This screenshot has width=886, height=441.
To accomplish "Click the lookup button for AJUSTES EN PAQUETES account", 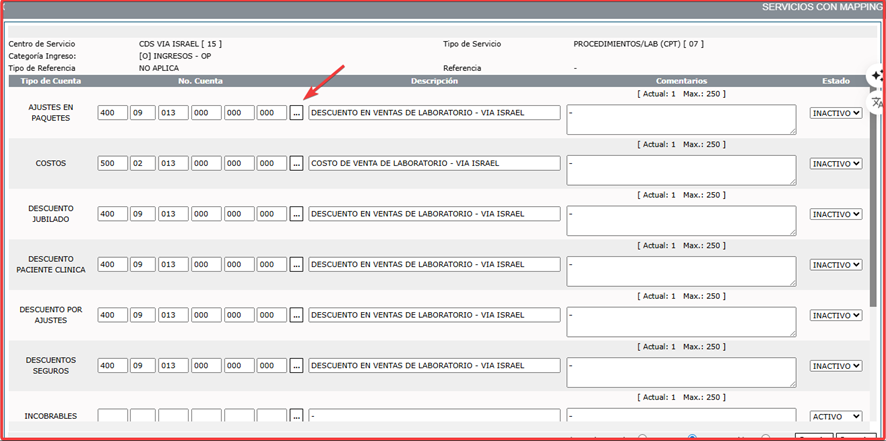I will pyautogui.click(x=296, y=113).
